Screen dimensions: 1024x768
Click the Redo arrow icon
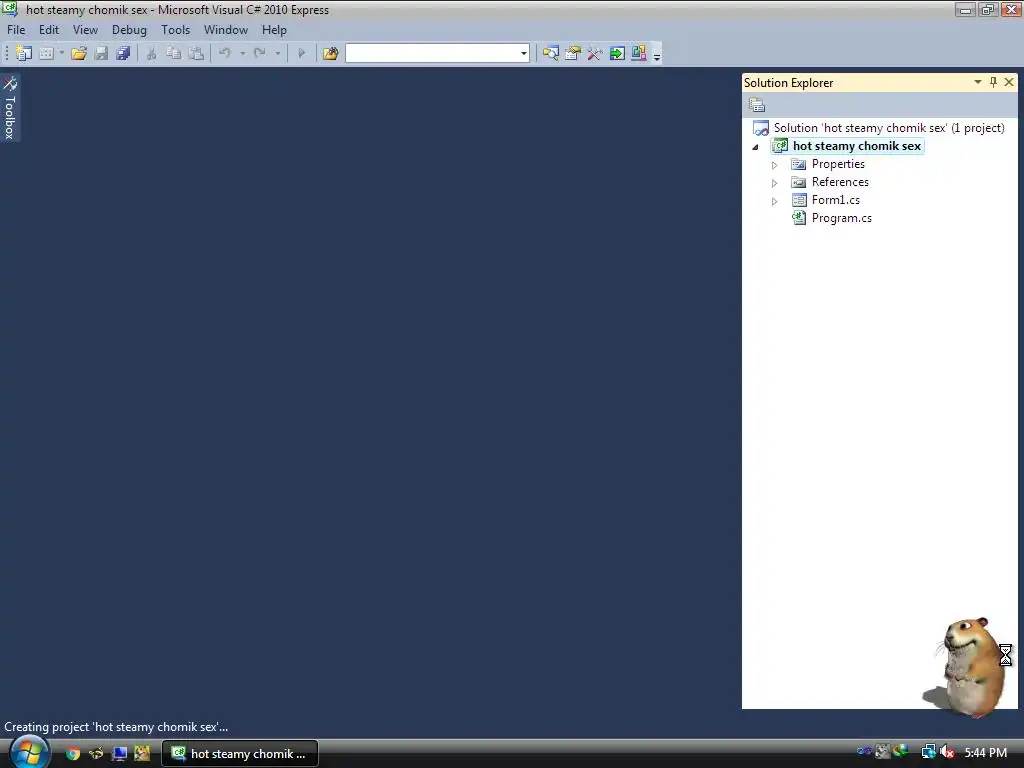[260, 54]
